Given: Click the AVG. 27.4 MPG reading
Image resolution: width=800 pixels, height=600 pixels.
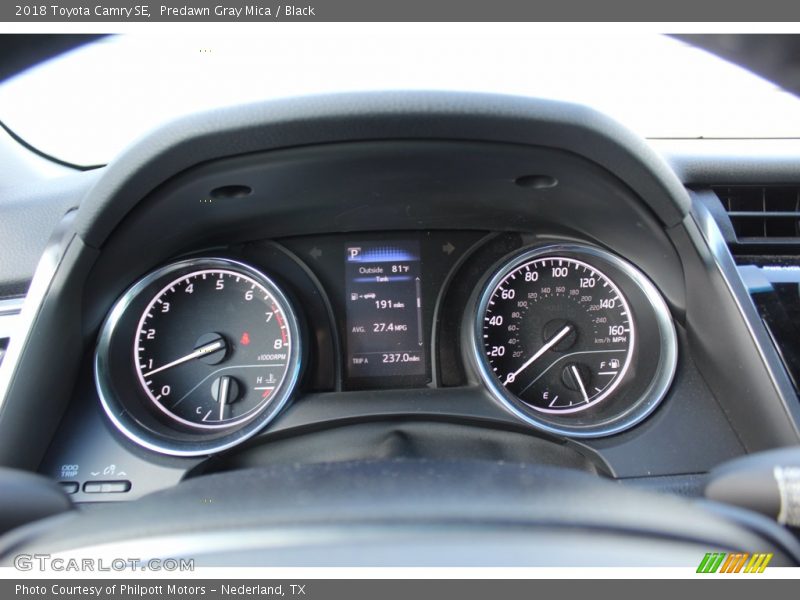Looking at the screenshot, I should (x=380, y=328).
